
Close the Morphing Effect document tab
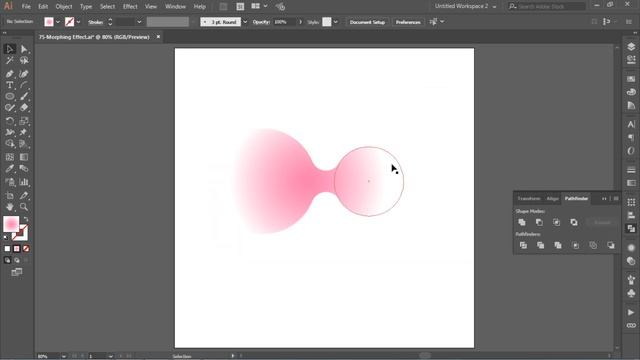(x=158, y=37)
